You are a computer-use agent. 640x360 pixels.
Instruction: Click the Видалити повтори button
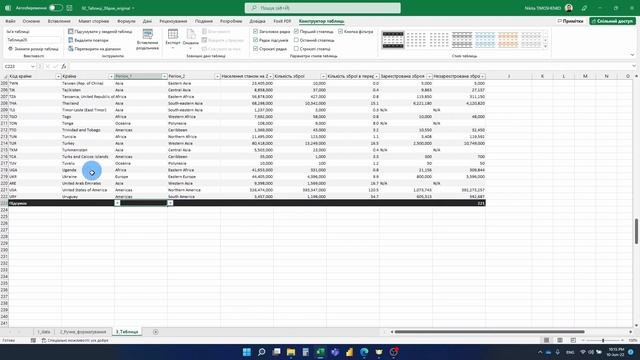pyautogui.click(x=88, y=40)
